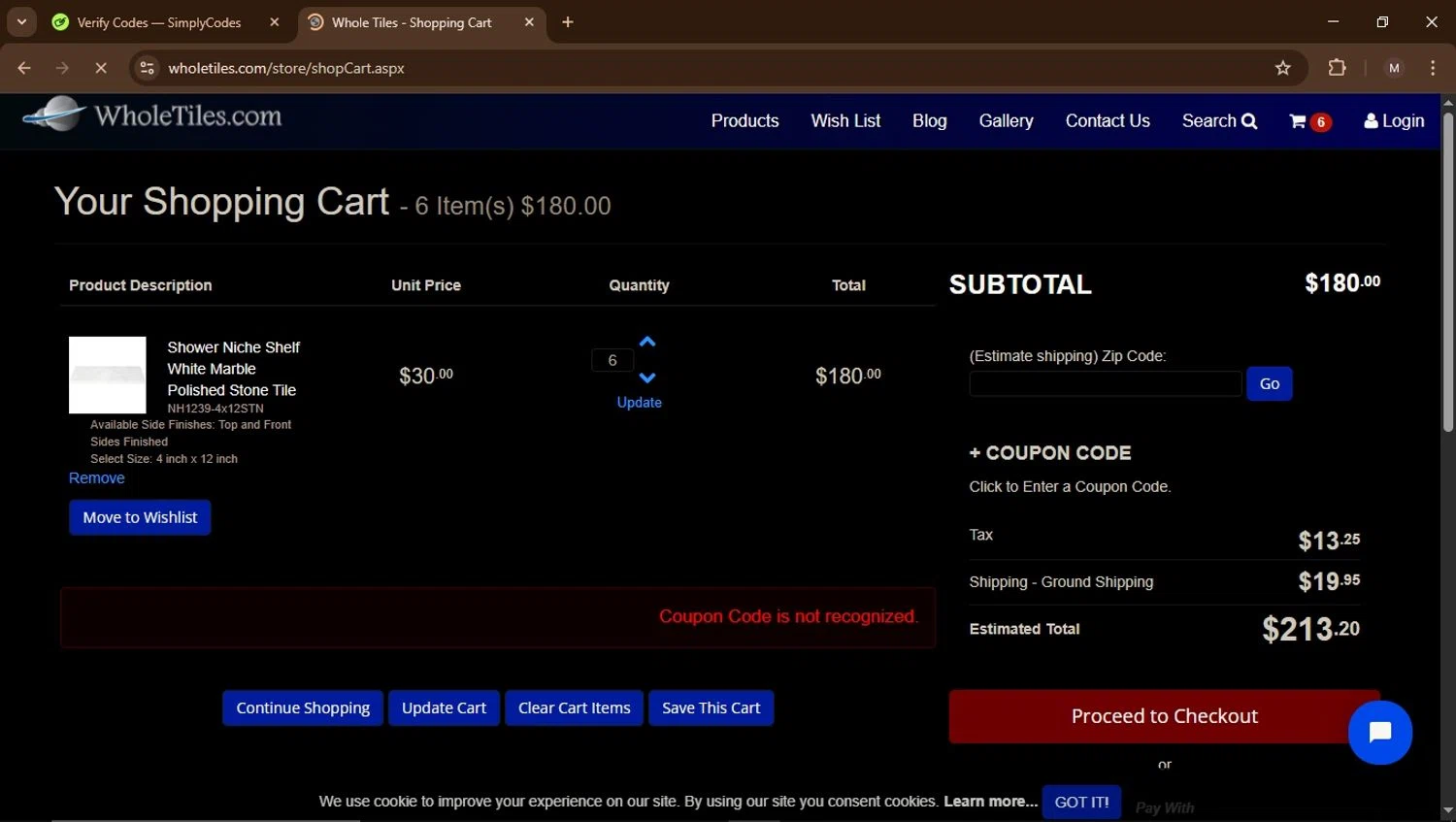Open Shower Niche Shelf product title
The width and height of the screenshot is (1456, 822).
[x=233, y=369]
